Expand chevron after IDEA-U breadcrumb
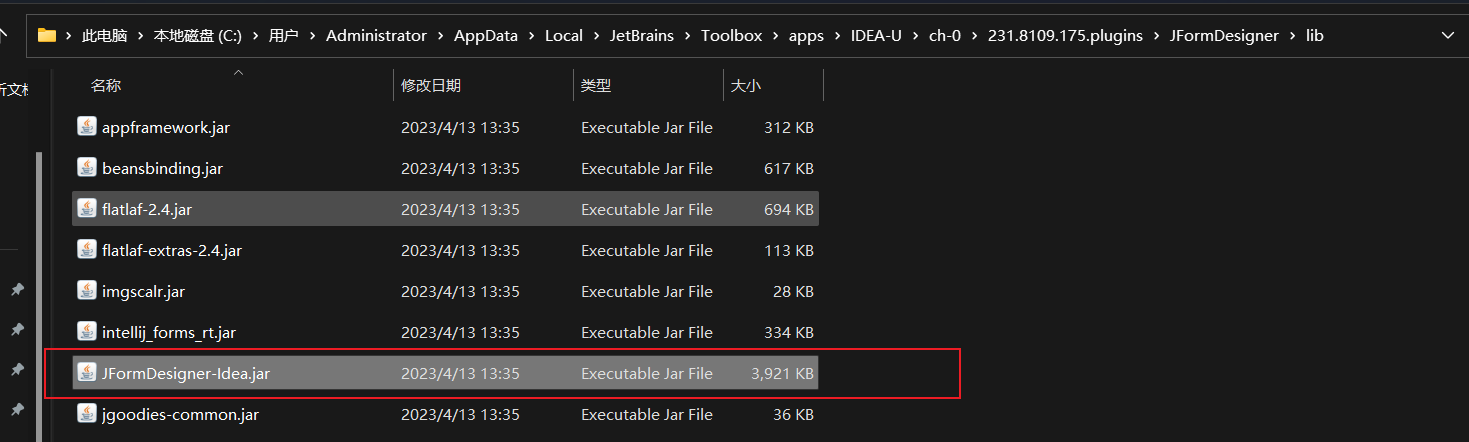This screenshot has width=1469, height=442. [915, 35]
